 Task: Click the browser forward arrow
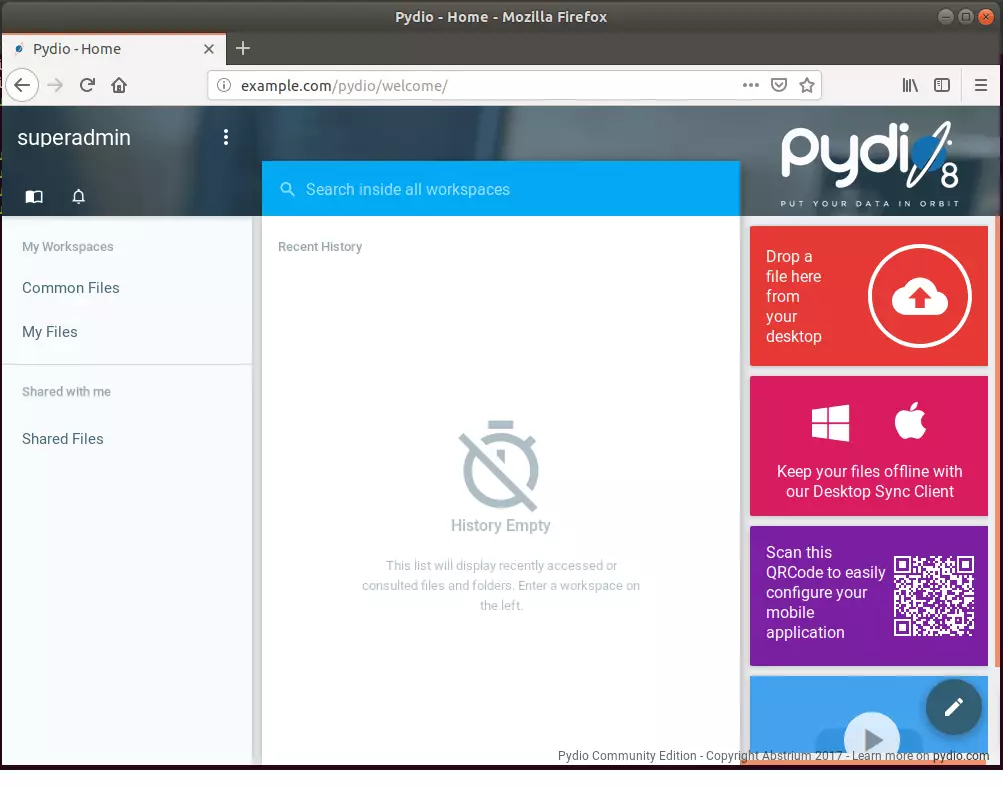tap(56, 85)
